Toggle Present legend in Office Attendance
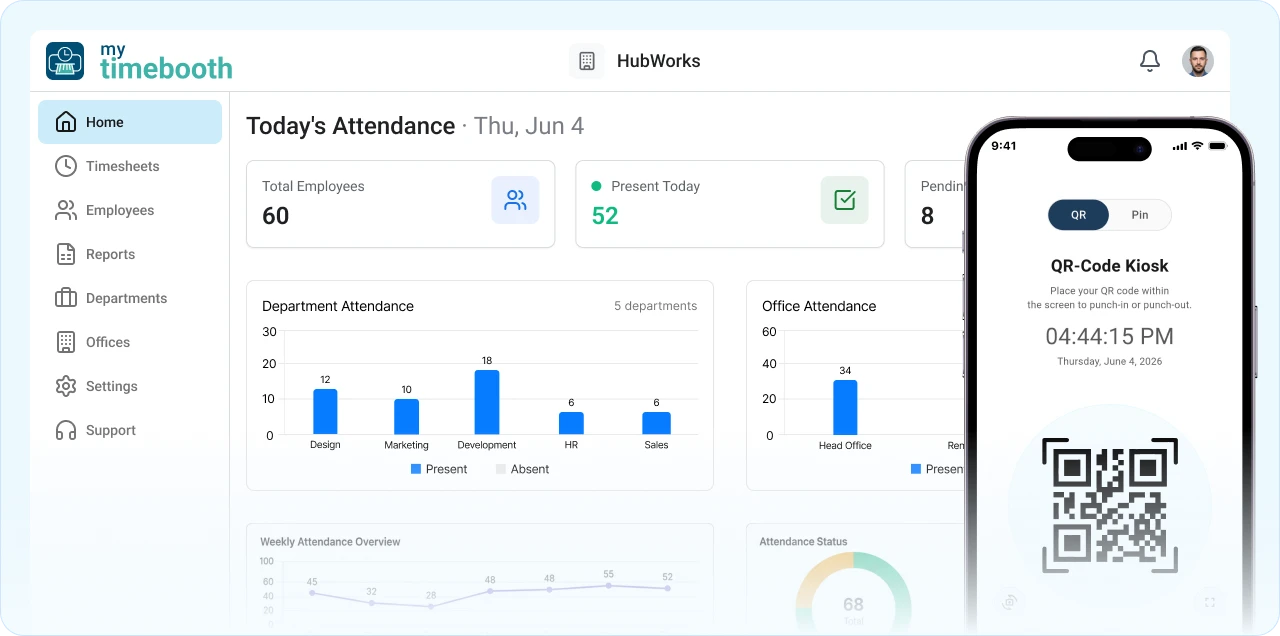 [x=938, y=469]
